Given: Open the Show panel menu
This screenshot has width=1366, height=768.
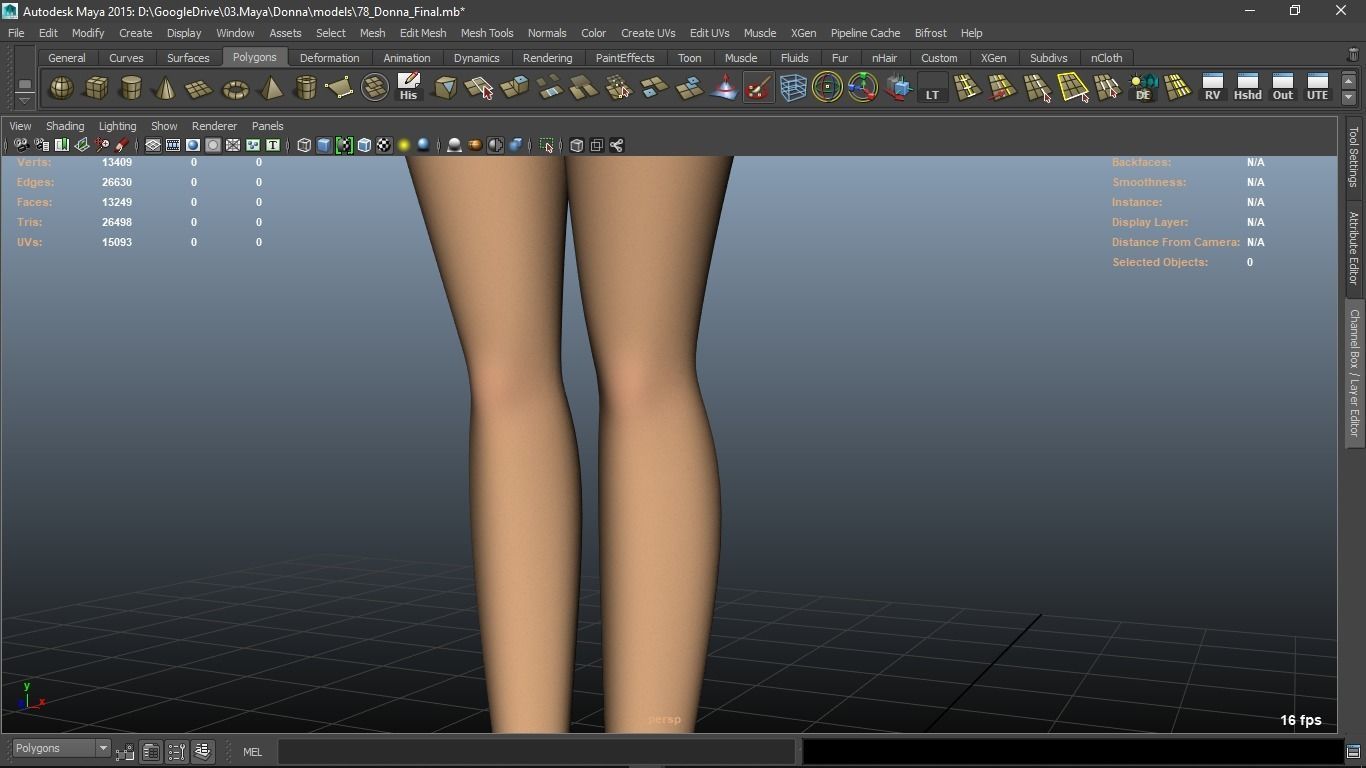Looking at the screenshot, I should pos(164,126).
